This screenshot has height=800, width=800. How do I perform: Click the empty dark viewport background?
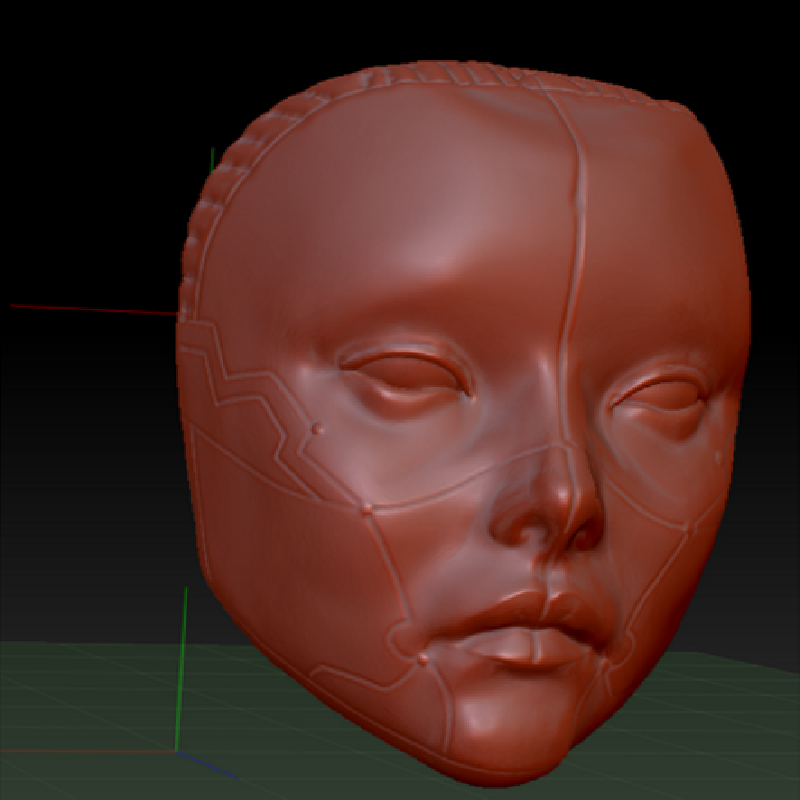pos(90,120)
